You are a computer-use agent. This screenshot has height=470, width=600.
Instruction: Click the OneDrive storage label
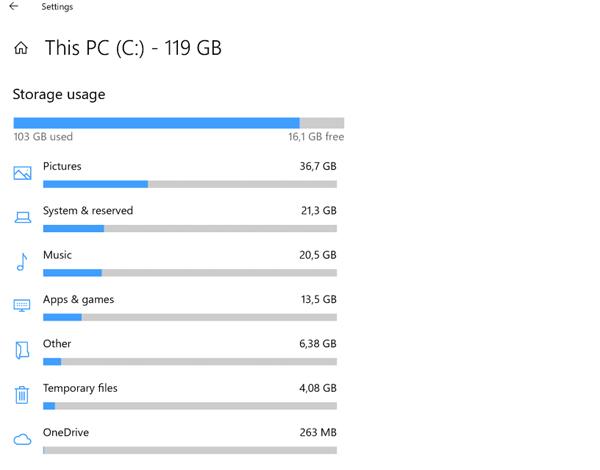[65, 432]
